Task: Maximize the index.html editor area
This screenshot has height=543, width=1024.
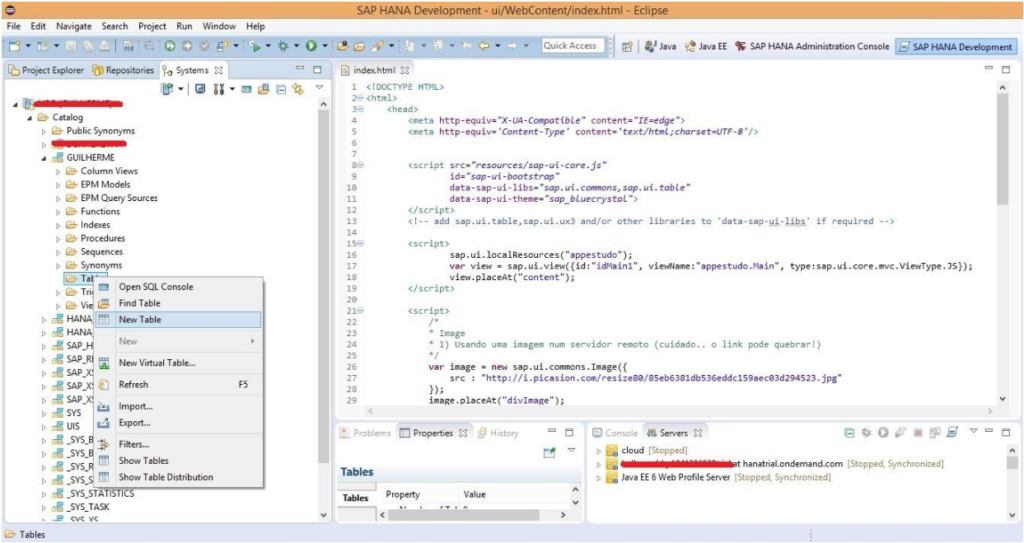Action: tap(1008, 69)
